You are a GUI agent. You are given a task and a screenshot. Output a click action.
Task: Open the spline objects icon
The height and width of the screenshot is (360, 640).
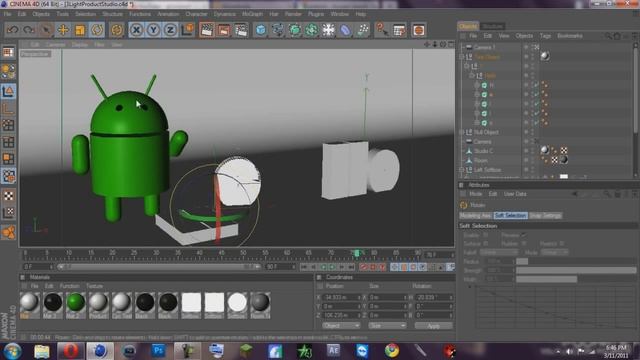pyautogui.click(x=278, y=30)
